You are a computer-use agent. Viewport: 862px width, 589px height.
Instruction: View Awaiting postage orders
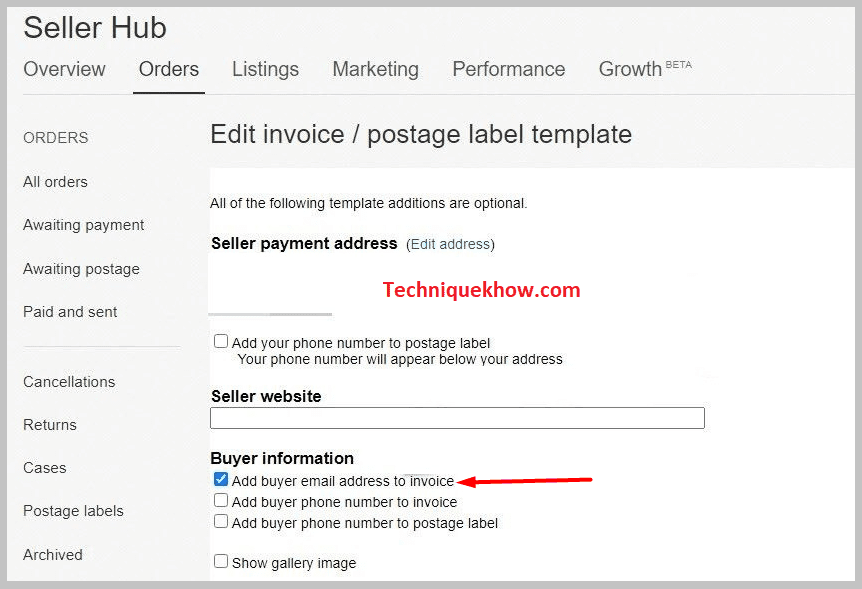tap(81, 269)
